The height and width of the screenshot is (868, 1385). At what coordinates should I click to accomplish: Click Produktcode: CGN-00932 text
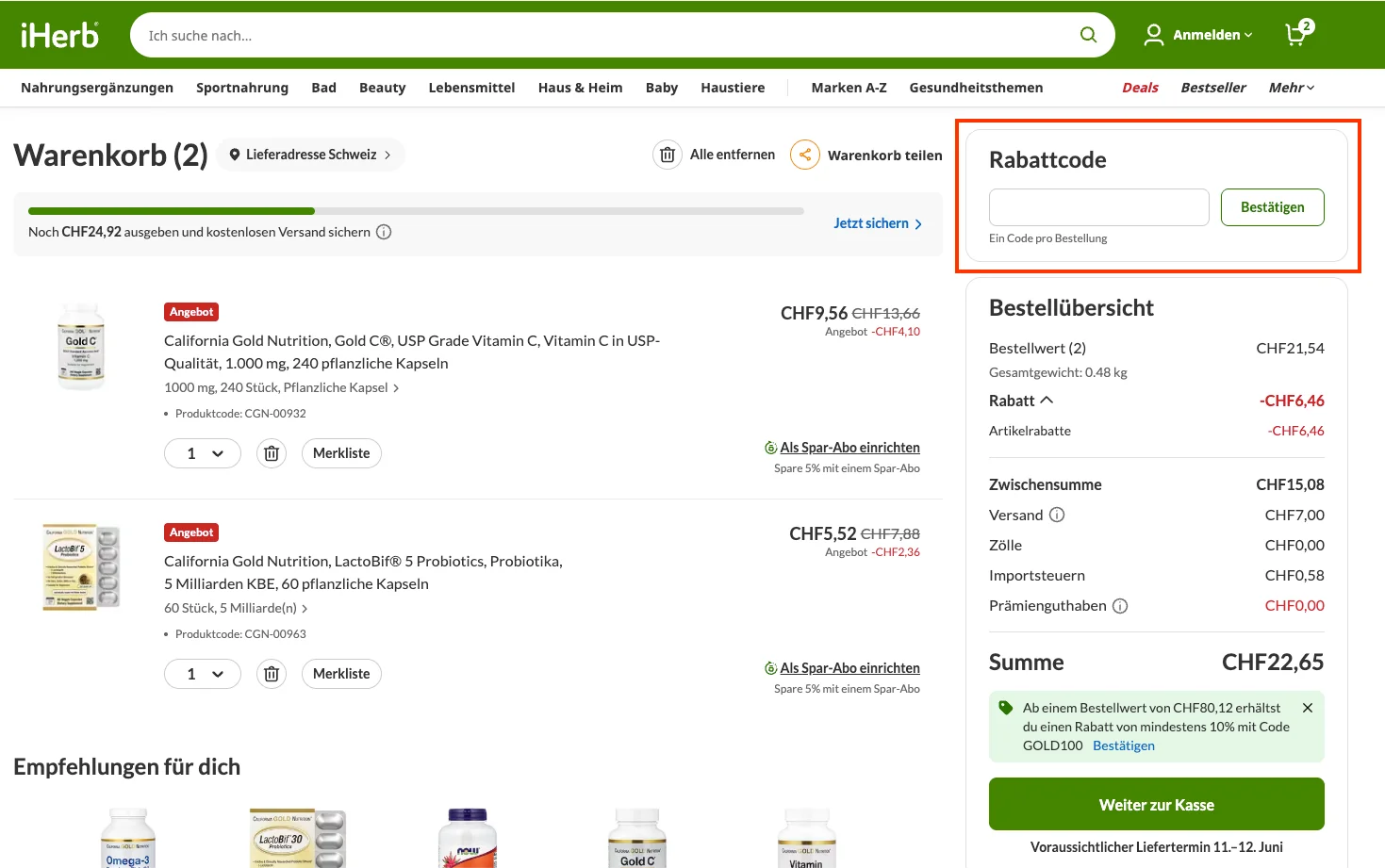pos(240,414)
